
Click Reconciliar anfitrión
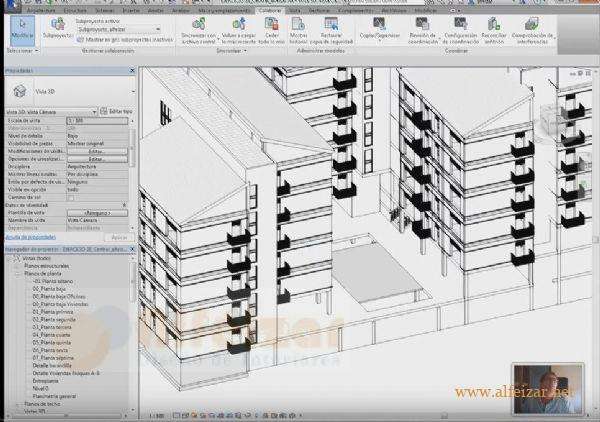tap(494, 31)
